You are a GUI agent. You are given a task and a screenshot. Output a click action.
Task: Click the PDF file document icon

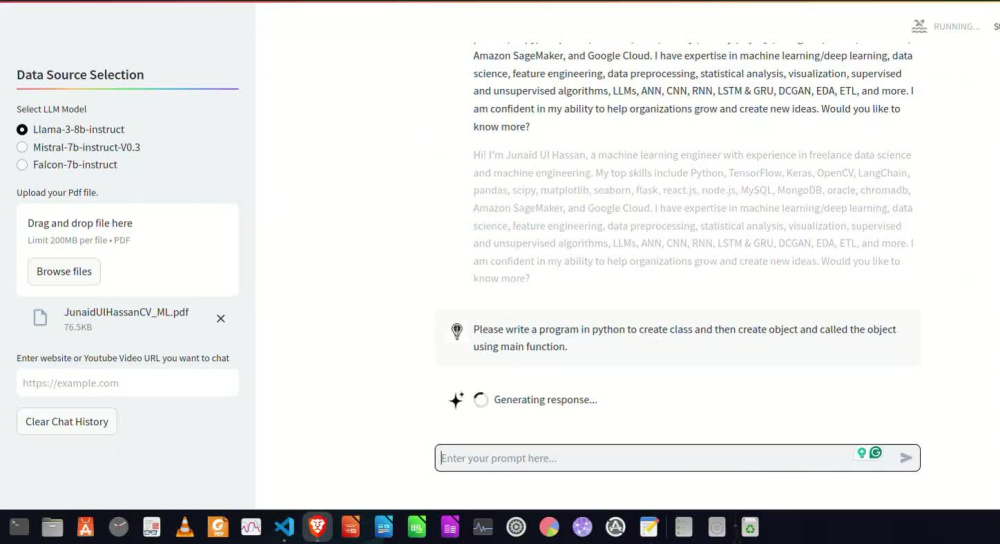40,318
